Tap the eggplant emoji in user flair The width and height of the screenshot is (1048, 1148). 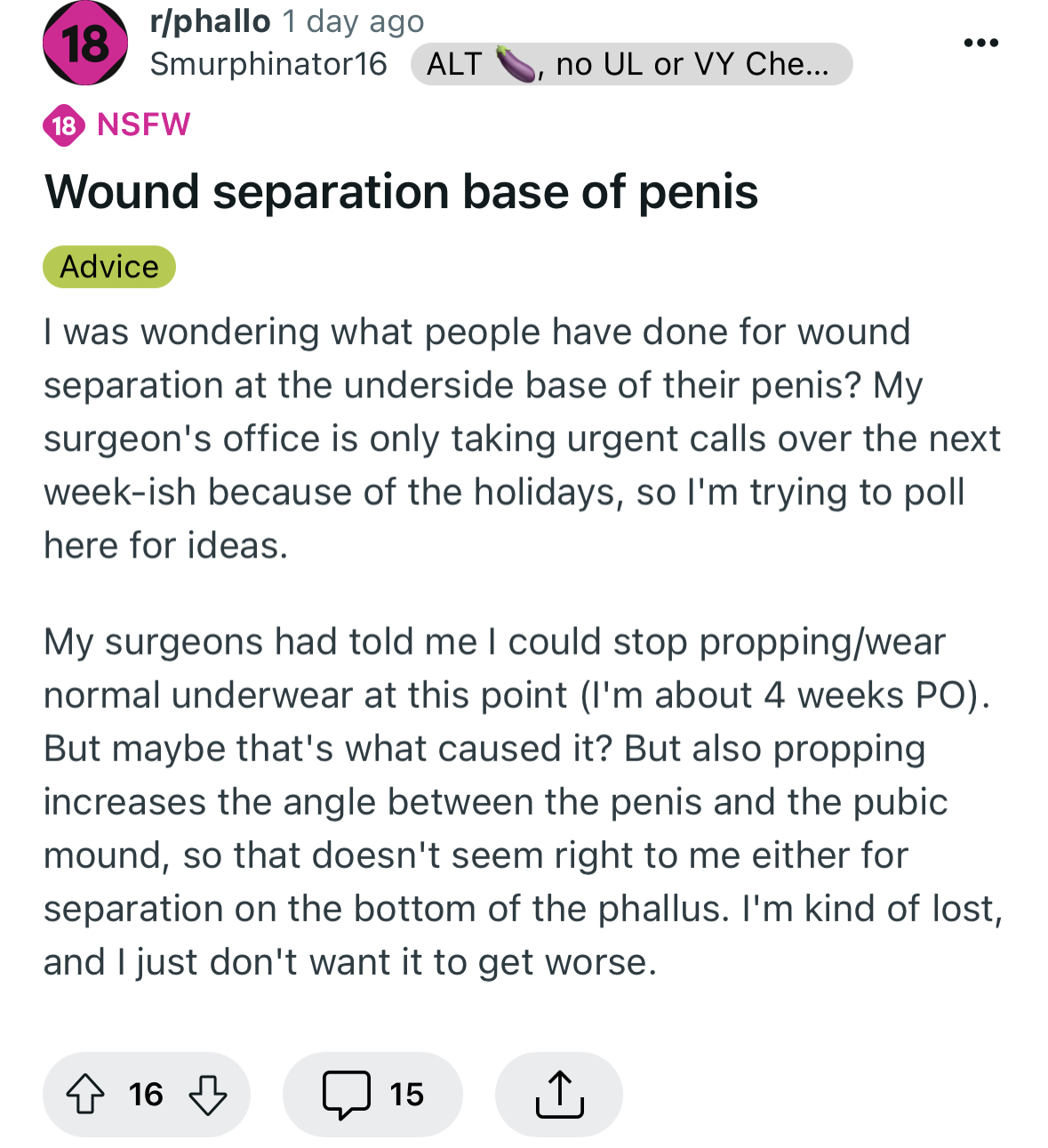[x=516, y=64]
